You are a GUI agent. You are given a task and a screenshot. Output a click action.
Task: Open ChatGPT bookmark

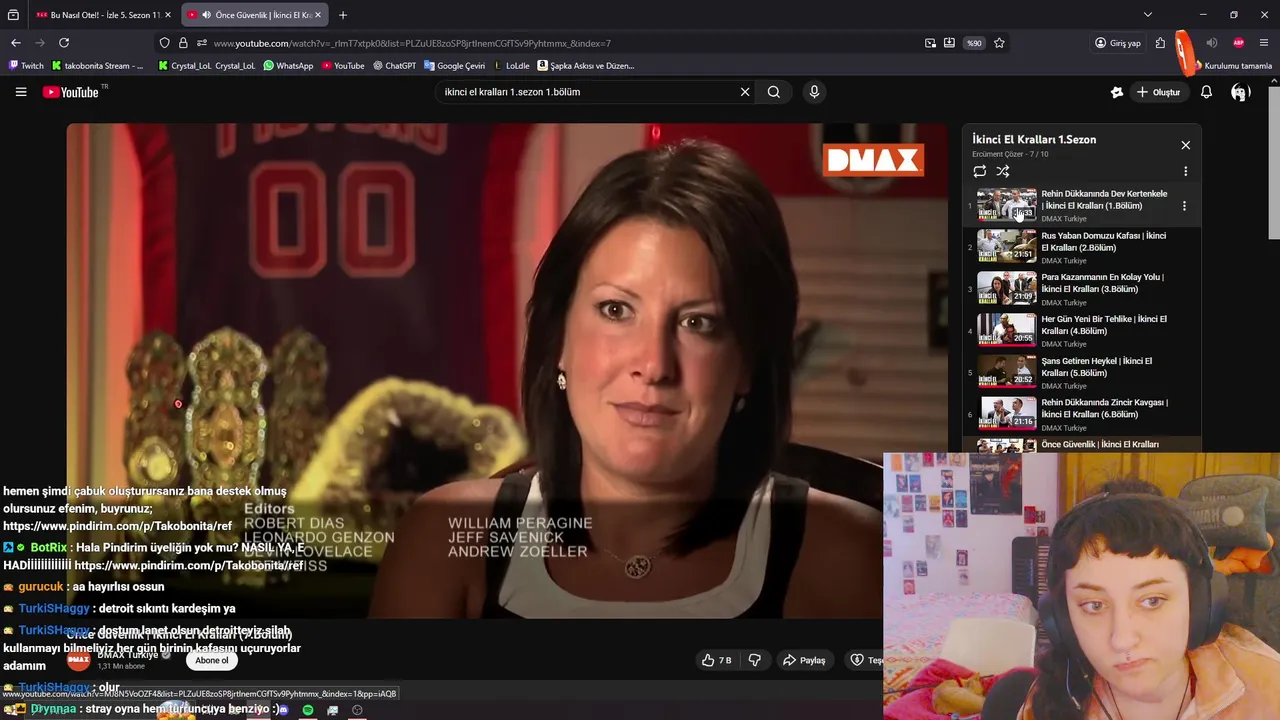pyautogui.click(x=394, y=66)
